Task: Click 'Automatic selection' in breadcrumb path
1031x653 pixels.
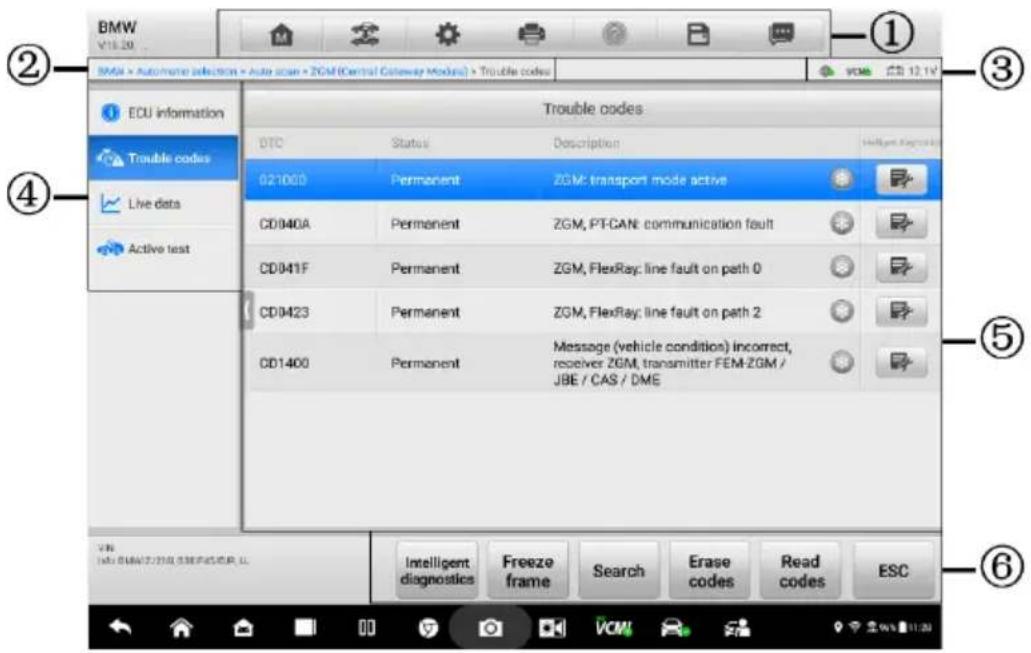Action: point(187,71)
